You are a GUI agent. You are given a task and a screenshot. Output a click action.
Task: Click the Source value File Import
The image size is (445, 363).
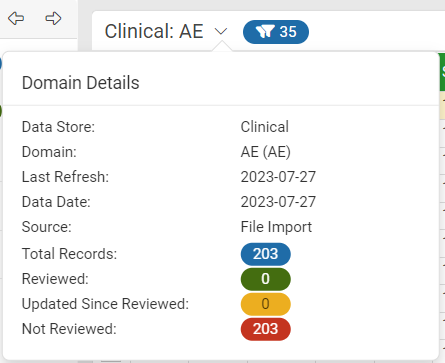[276, 227]
